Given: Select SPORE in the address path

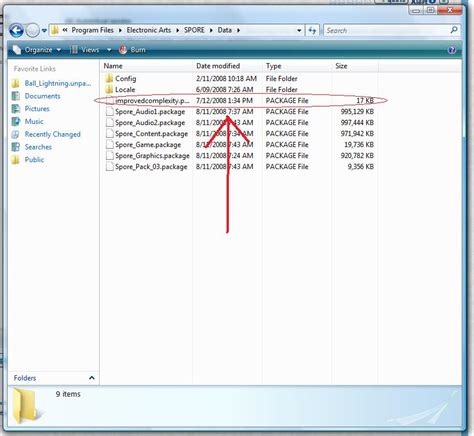Looking at the screenshot, I should point(194,30).
